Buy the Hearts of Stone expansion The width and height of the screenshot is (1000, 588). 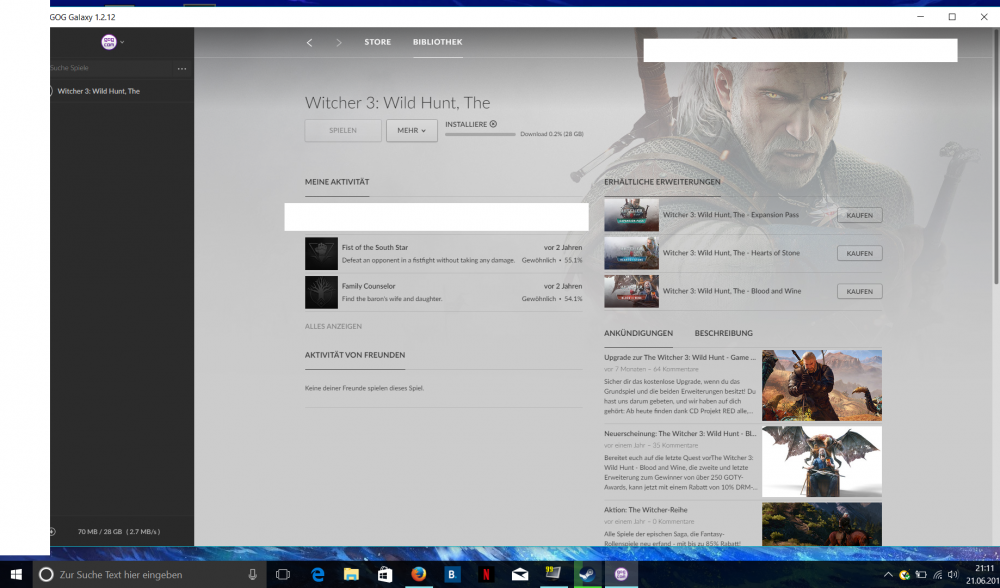859,253
